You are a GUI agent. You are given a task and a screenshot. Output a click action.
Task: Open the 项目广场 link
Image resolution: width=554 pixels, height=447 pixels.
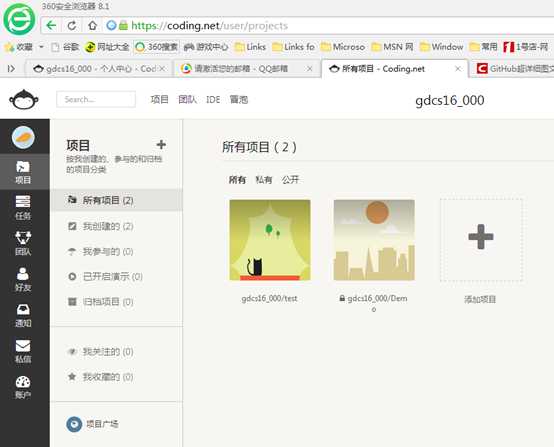tap(102, 424)
